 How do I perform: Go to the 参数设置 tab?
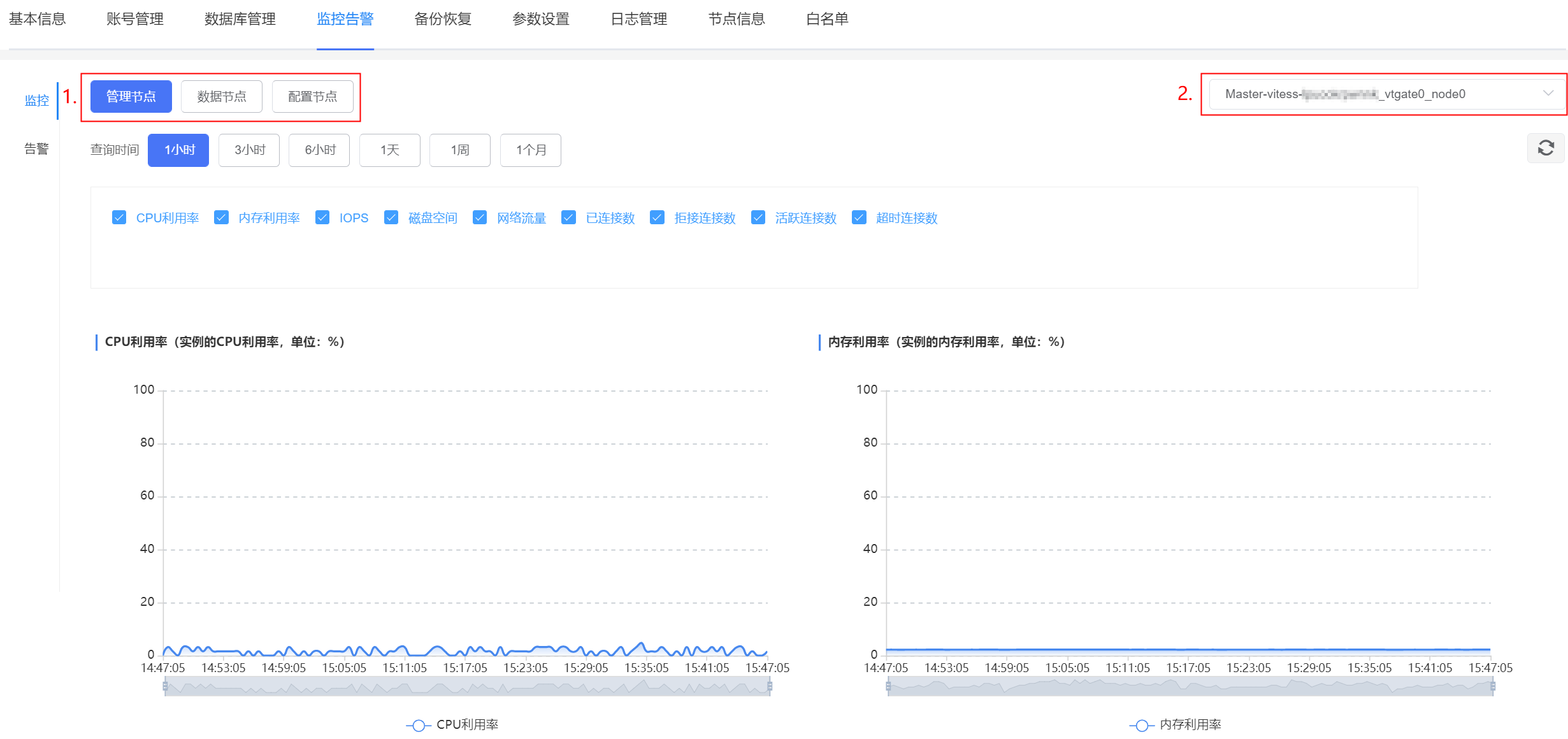(541, 19)
